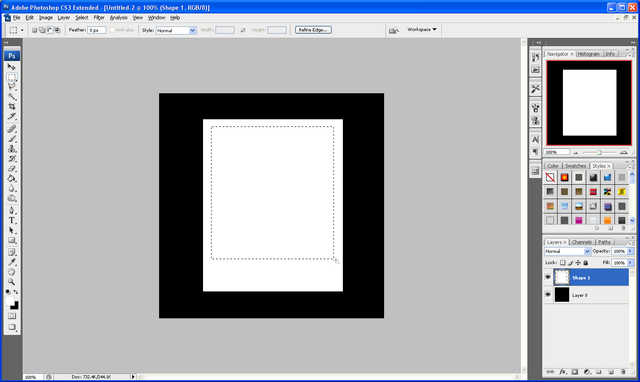The height and width of the screenshot is (382, 640).
Task: Select the Rectangular Marquee tool in toolbox
Action: pos(12,77)
